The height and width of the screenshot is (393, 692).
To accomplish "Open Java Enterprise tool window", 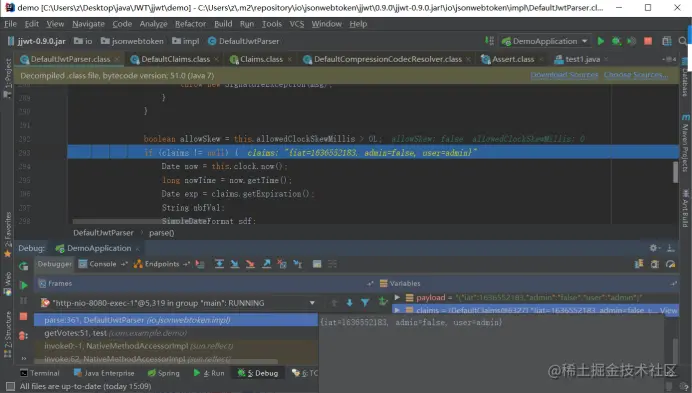I will pos(104,373).
